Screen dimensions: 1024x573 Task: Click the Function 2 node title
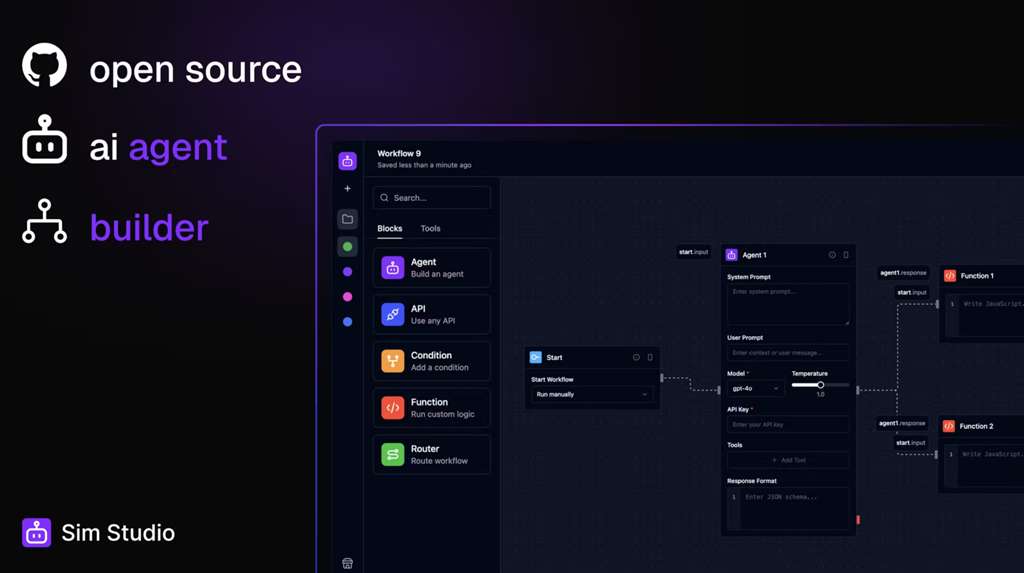[976, 426]
